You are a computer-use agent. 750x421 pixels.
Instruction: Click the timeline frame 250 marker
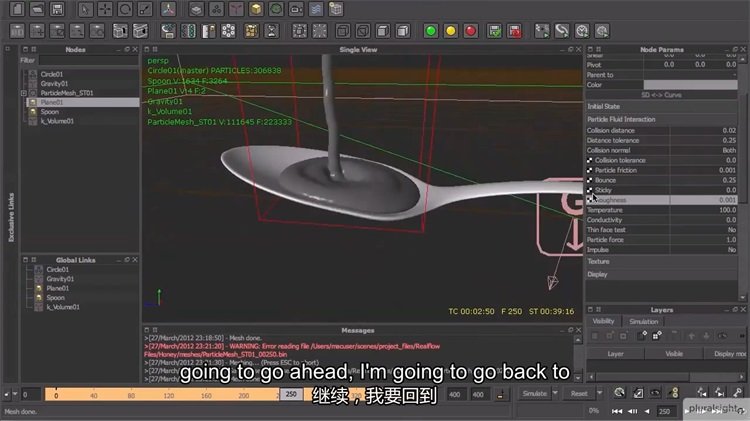pyautogui.click(x=291, y=394)
